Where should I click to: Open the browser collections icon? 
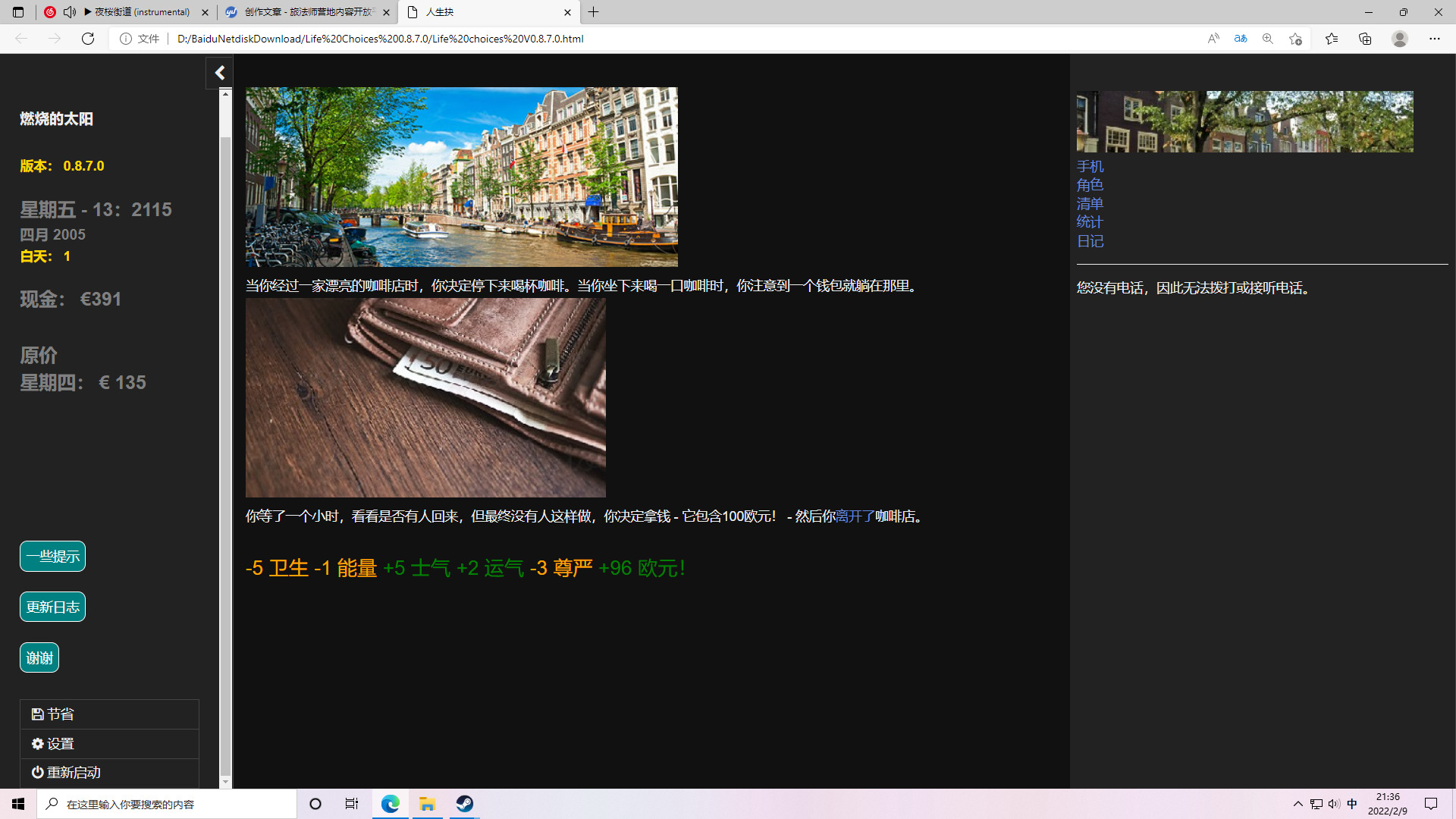[x=1365, y=39]
